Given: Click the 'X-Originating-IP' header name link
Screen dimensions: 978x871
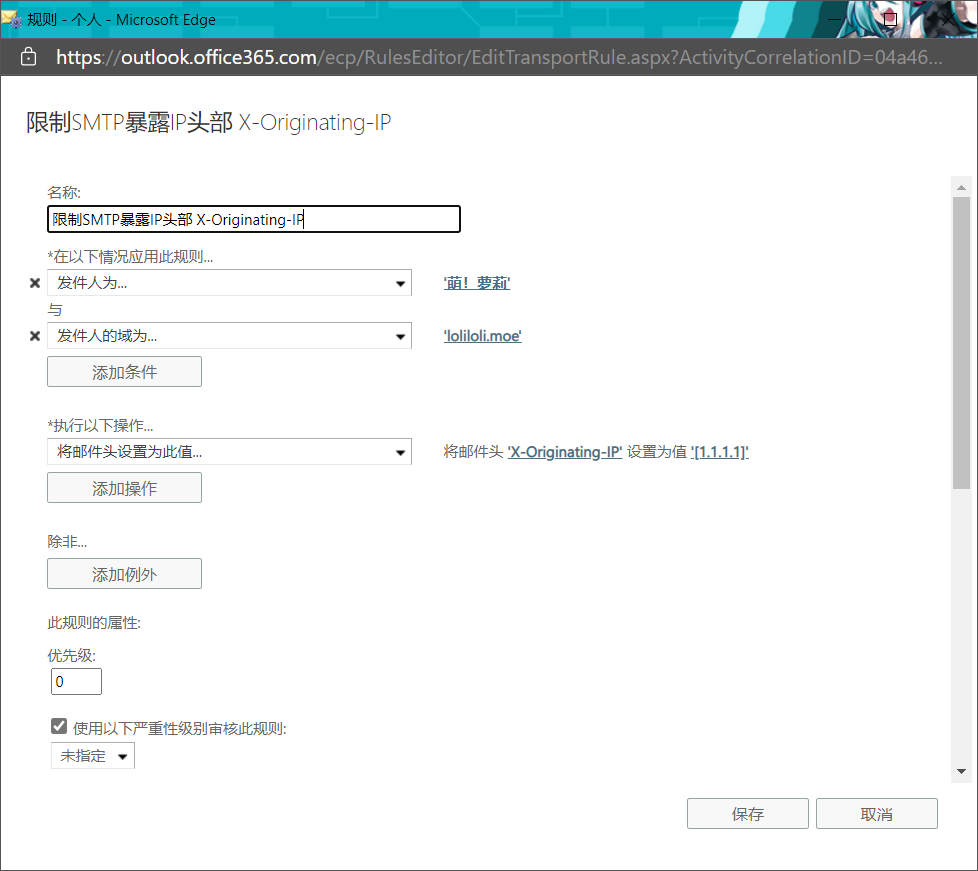Looking at the screenshot, I should pyautogui.click(x=565, y=452).
